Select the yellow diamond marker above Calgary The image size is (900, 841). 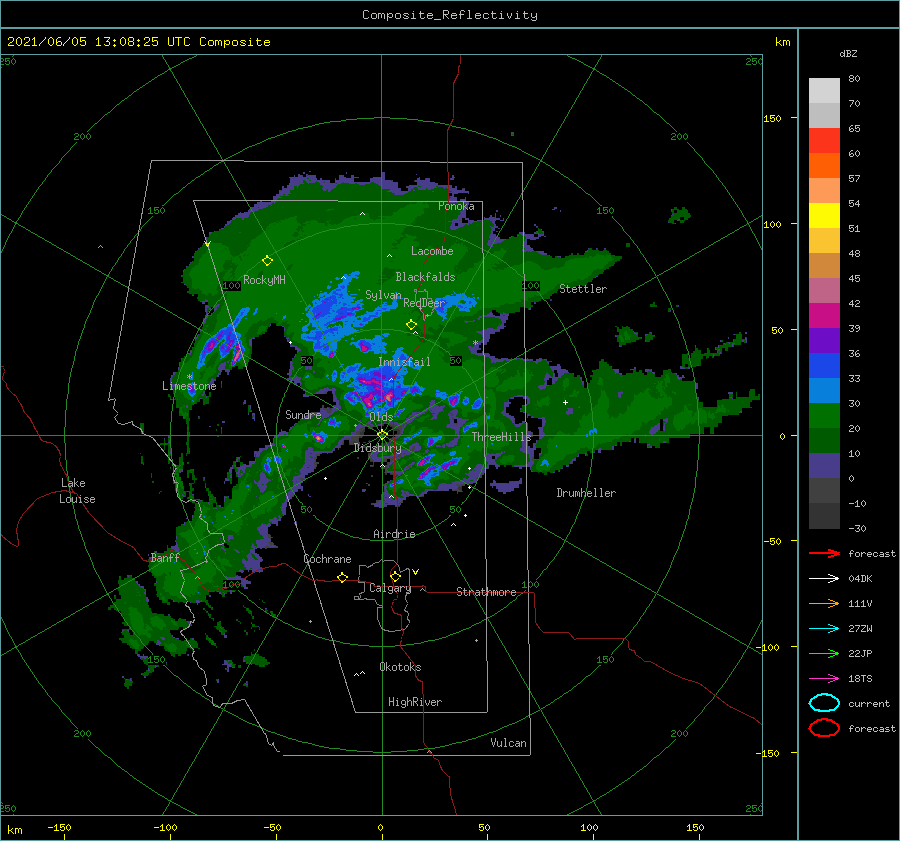tap(395, 576)
